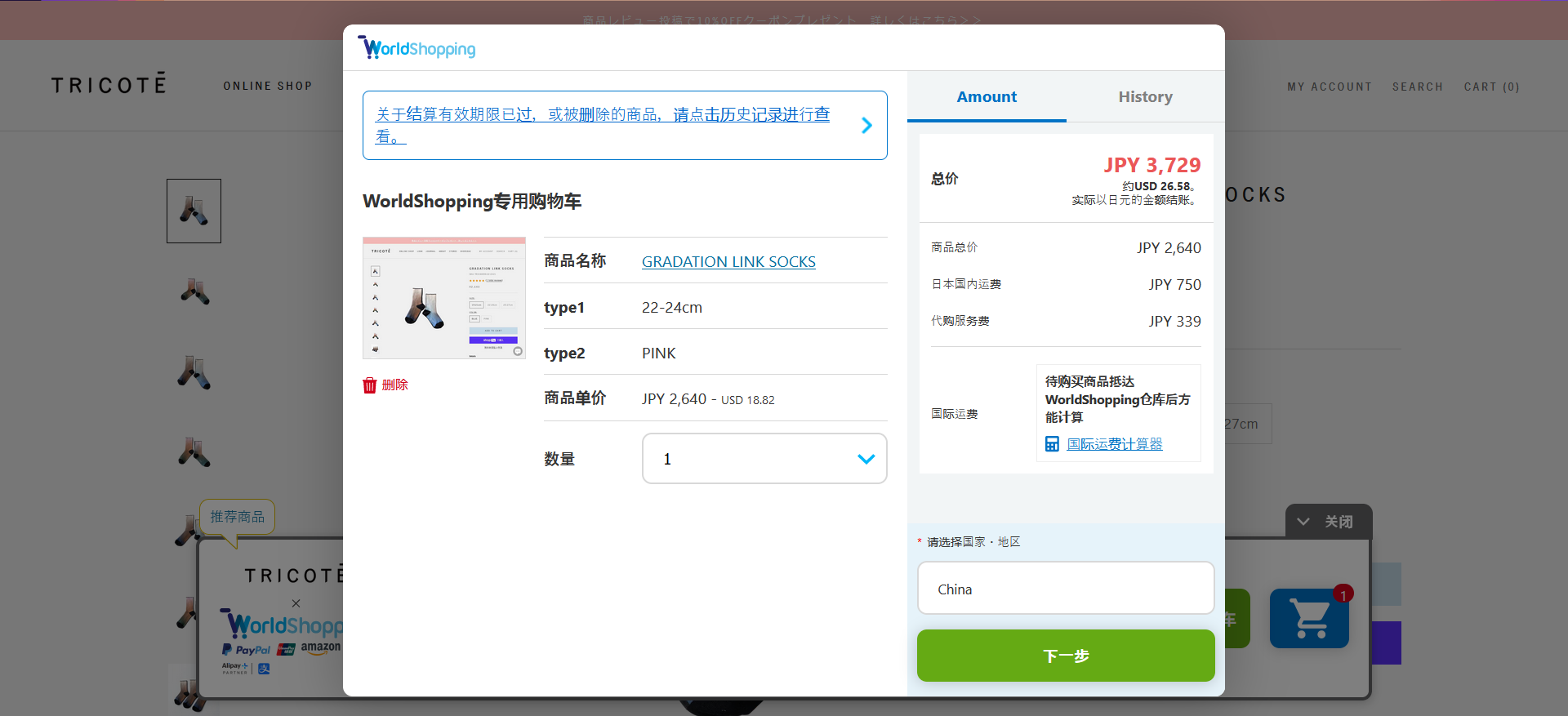
Task: Open the country/region selector showing China
Action: coord(1066,589)
